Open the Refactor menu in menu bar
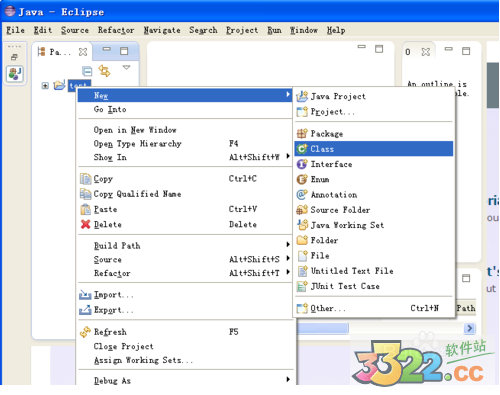The width and height of the screenshot is (500, 395). pos(116,30)
